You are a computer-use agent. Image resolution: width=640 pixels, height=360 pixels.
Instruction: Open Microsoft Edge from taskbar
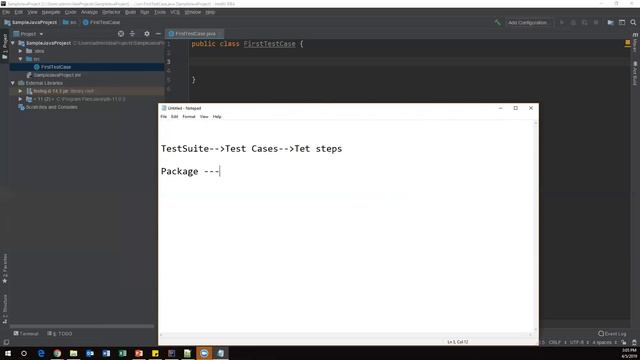tap(41, 353)
